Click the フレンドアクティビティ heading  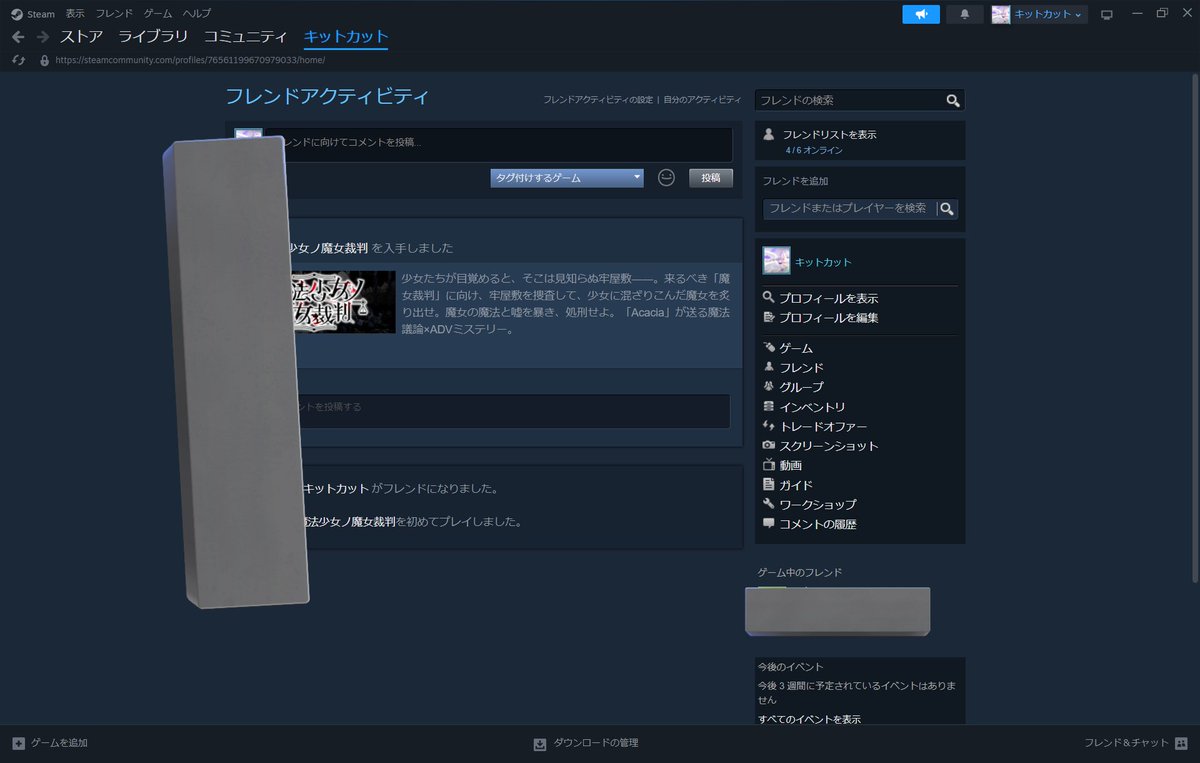pos(326,97)
